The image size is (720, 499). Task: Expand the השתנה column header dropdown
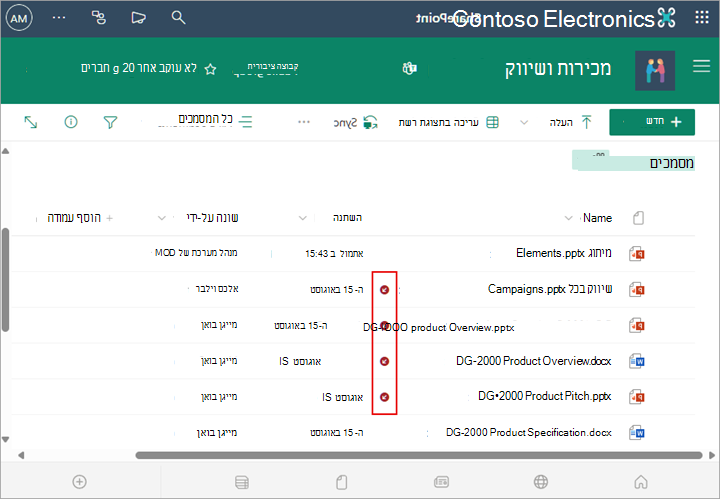(303, 218)
